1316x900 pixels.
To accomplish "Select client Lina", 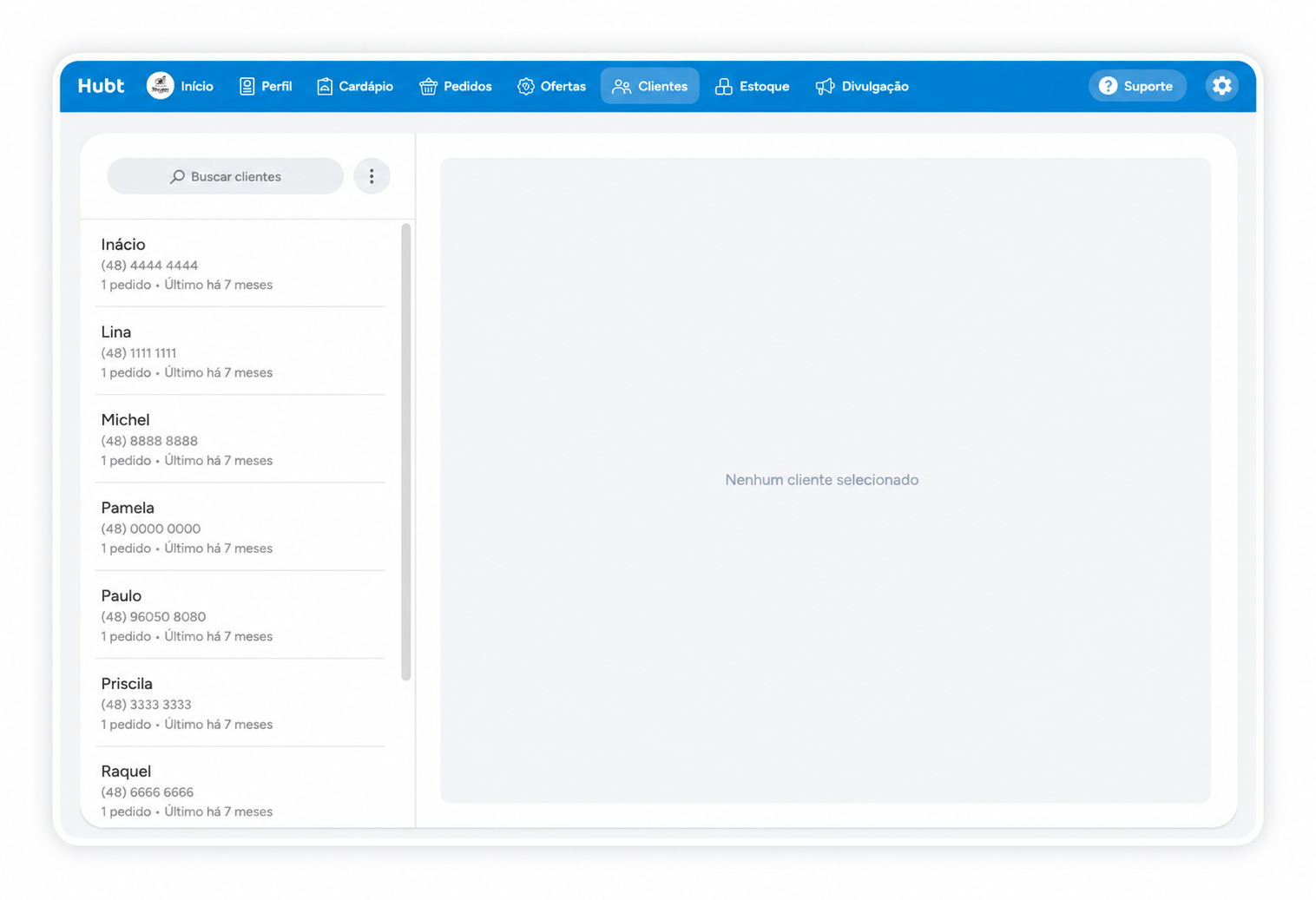I will (240, 351).
